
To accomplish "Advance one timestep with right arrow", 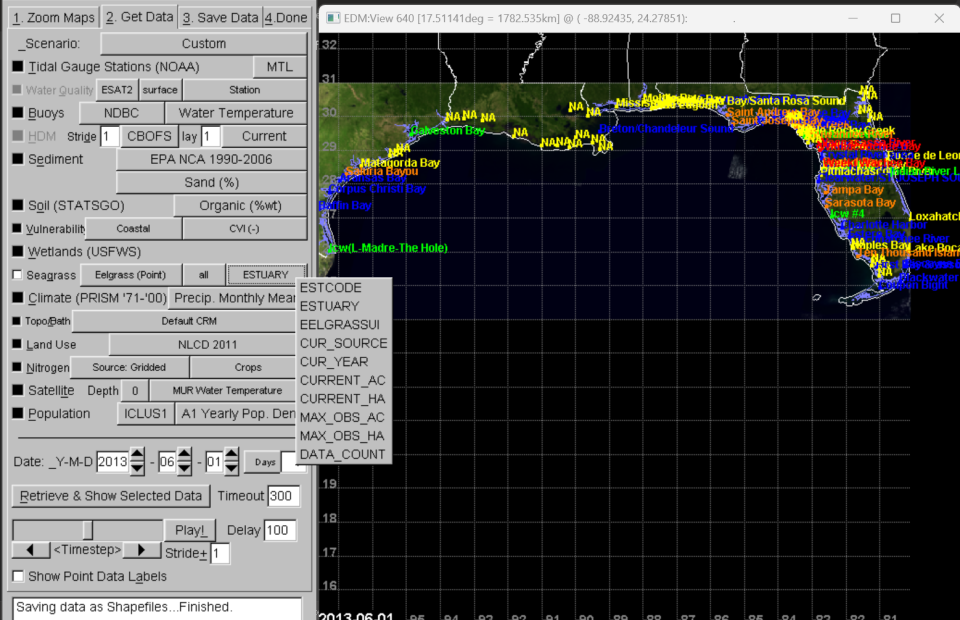I will point(142,551).
